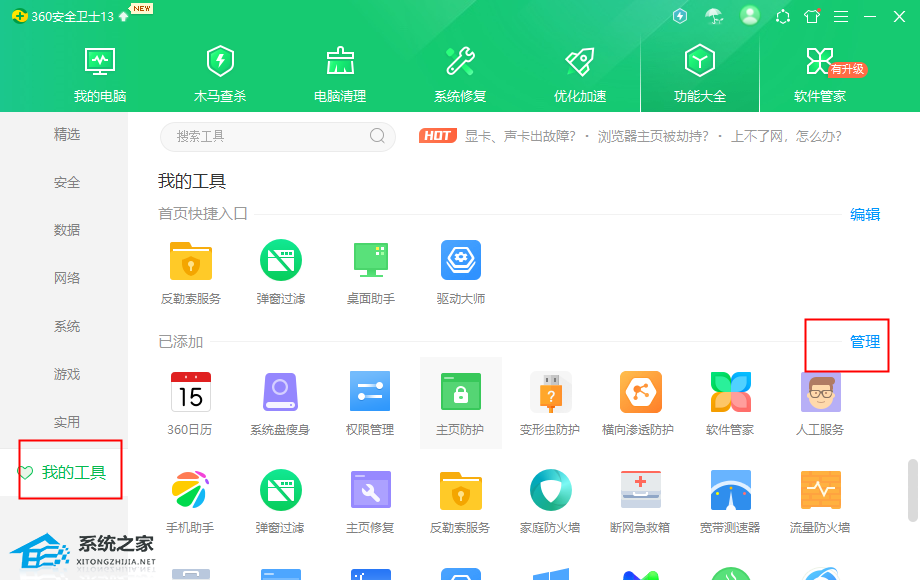
Task: Launch 手机助手 colorful icon
Action: click(190, 490)
